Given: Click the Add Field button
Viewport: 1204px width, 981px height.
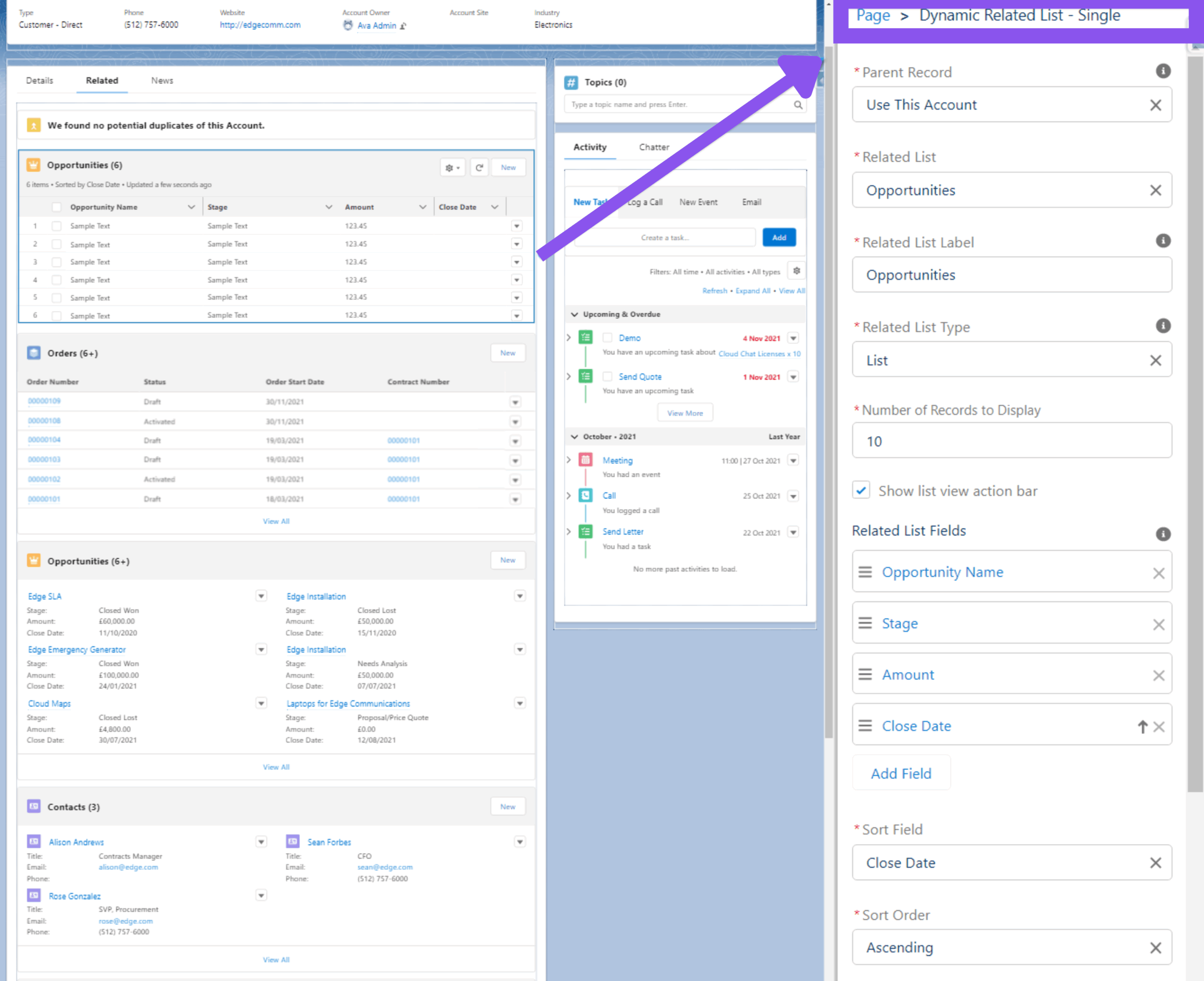Looking at the screenshot, I should (x=901, y=773).
